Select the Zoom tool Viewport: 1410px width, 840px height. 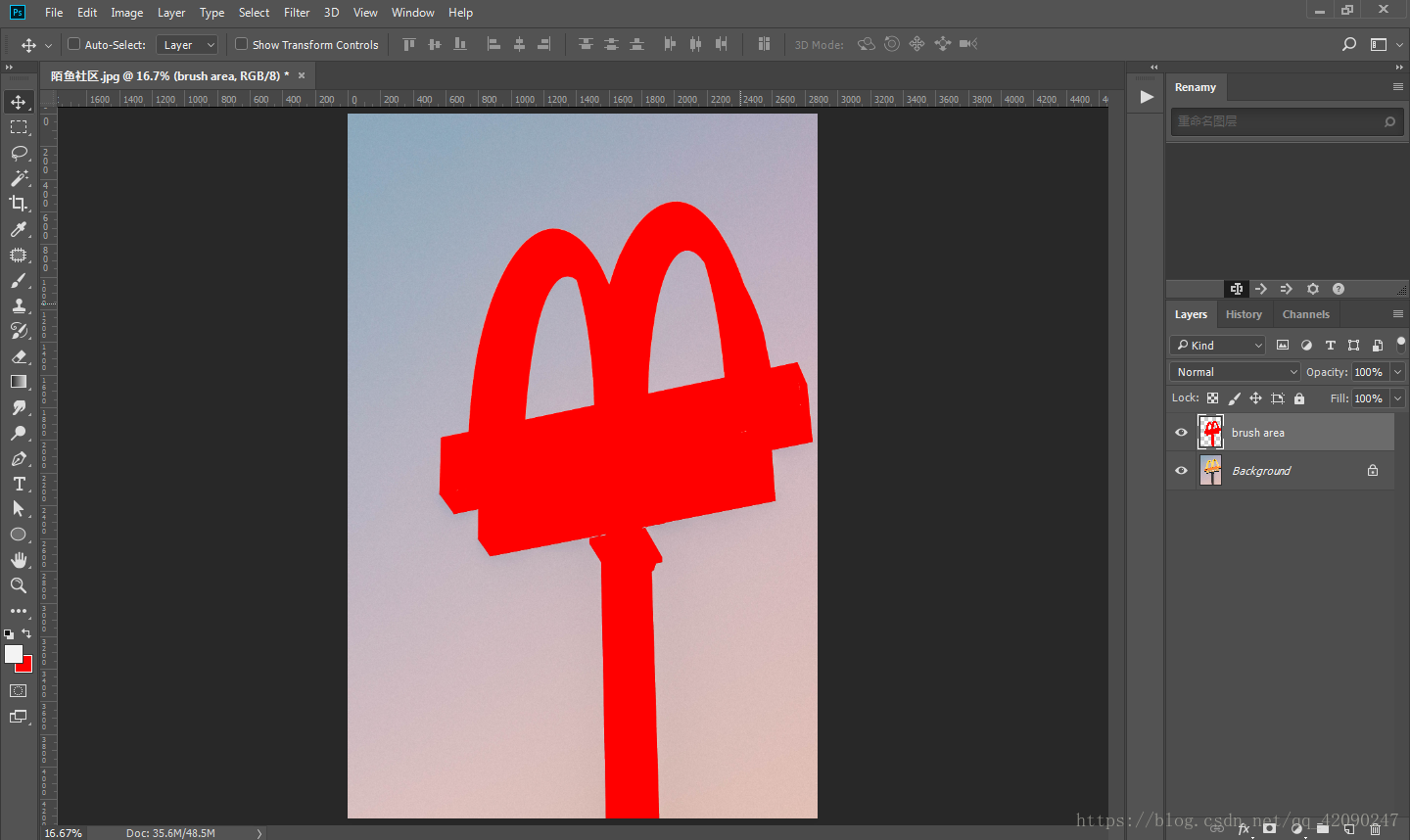19,585
